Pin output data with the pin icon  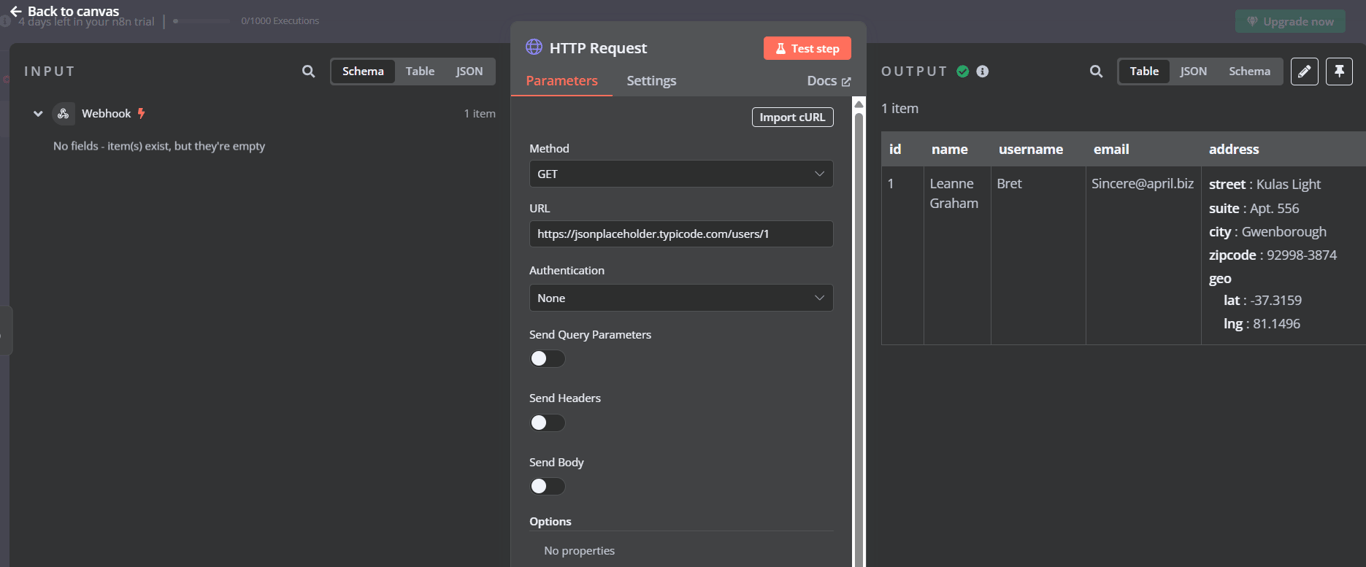point(1339,72)
